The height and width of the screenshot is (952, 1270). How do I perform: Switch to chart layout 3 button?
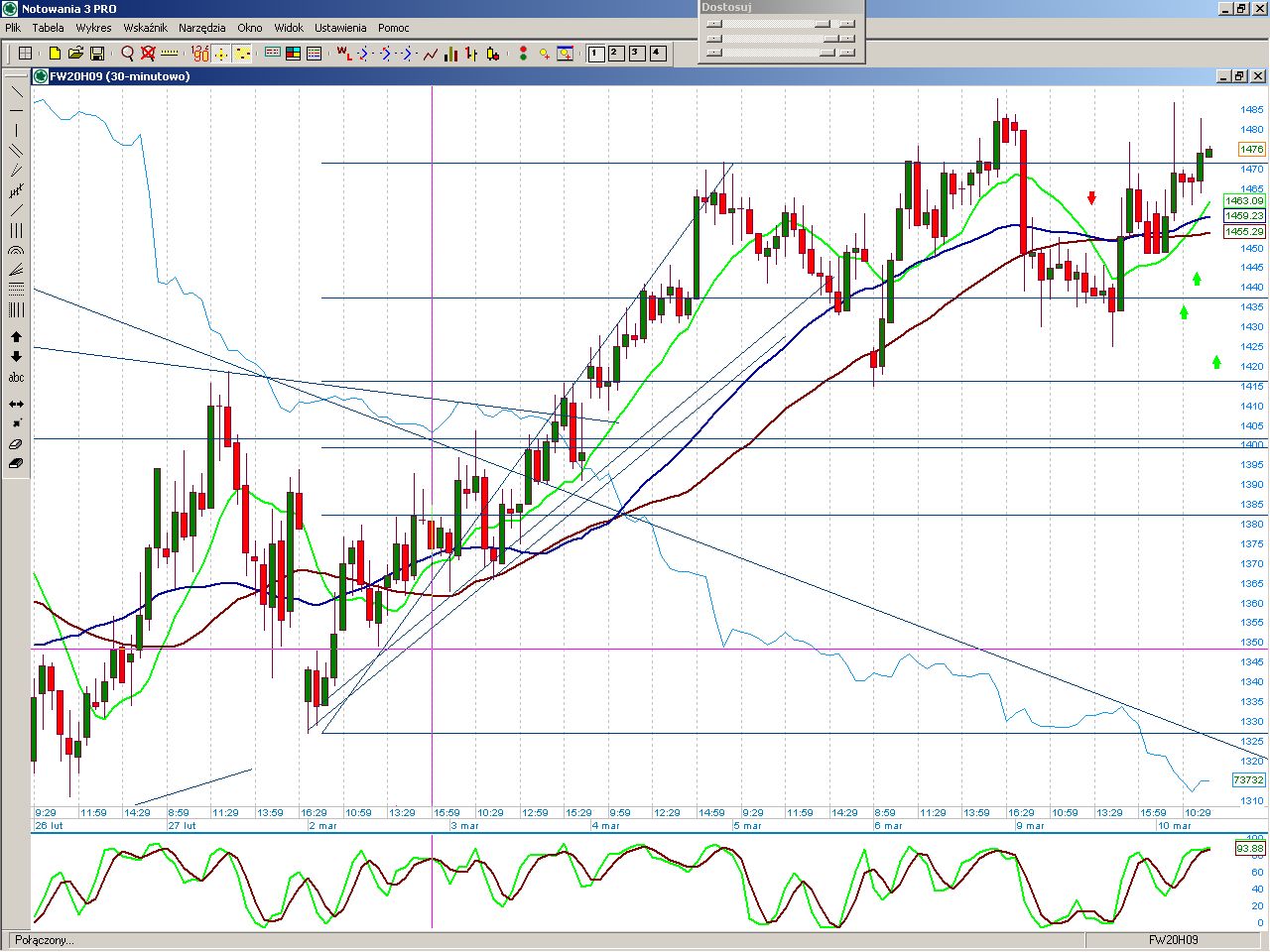(x=637, y=54)
